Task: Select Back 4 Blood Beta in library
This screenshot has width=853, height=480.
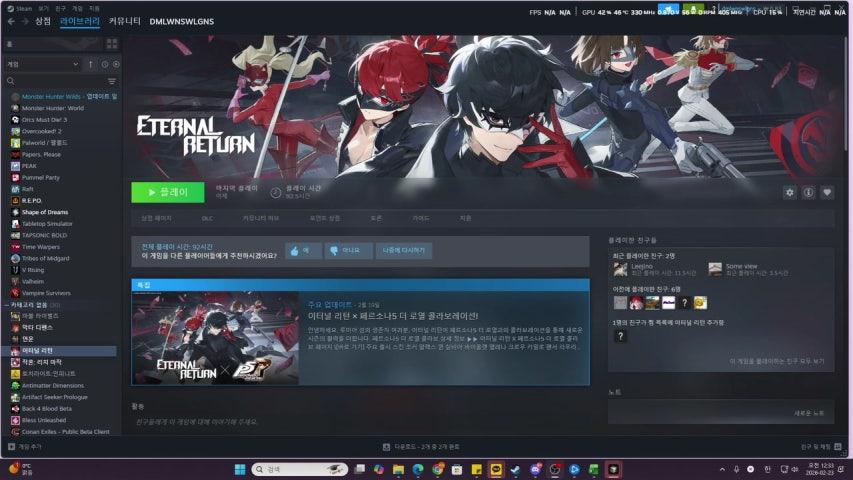Action: (47, 409)
